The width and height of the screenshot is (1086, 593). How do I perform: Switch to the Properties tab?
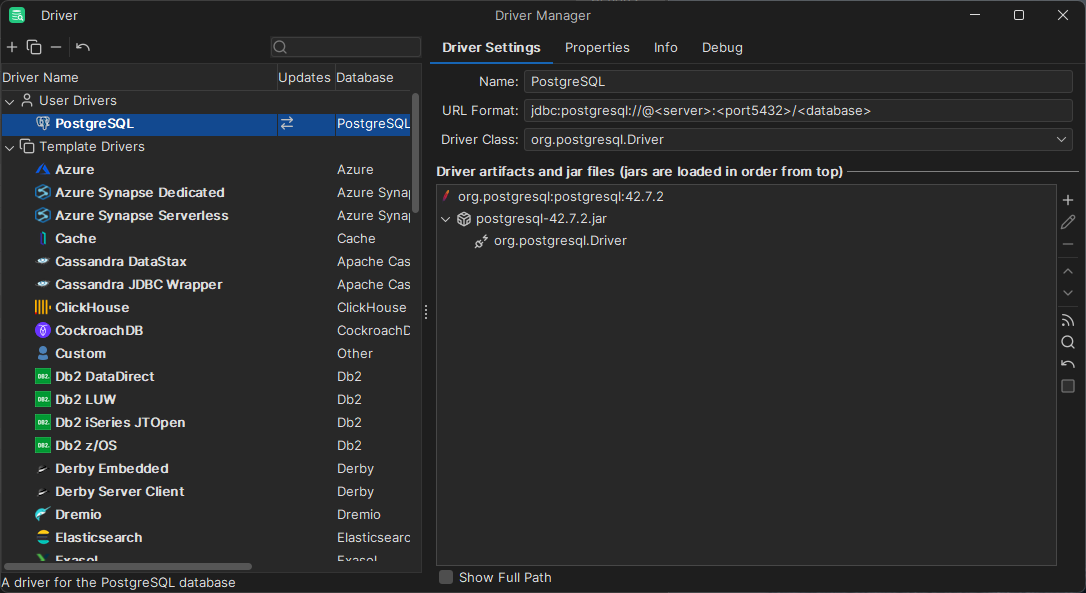(597, 48)
